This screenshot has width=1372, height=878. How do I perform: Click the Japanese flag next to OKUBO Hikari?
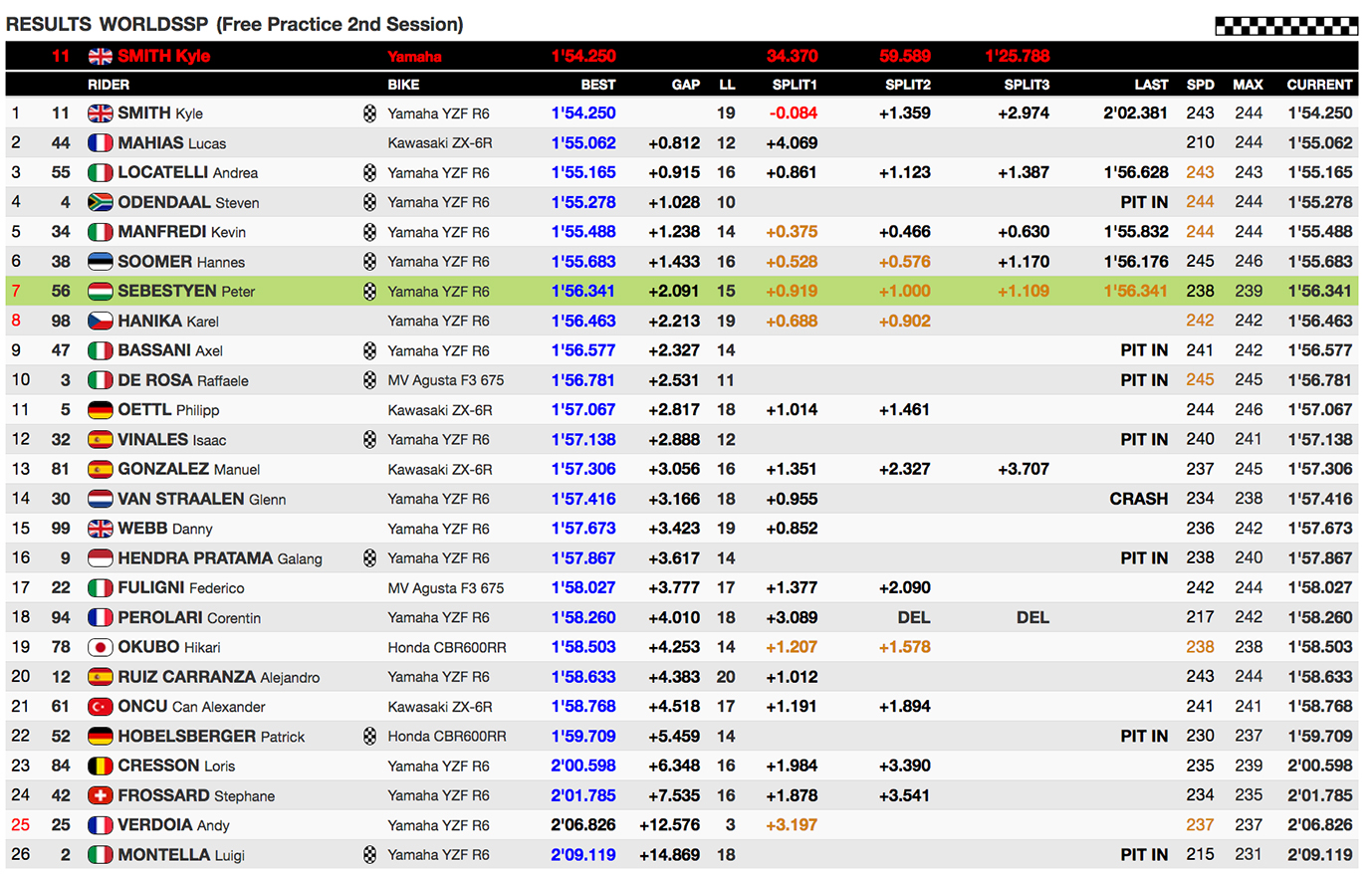point(100,647)
